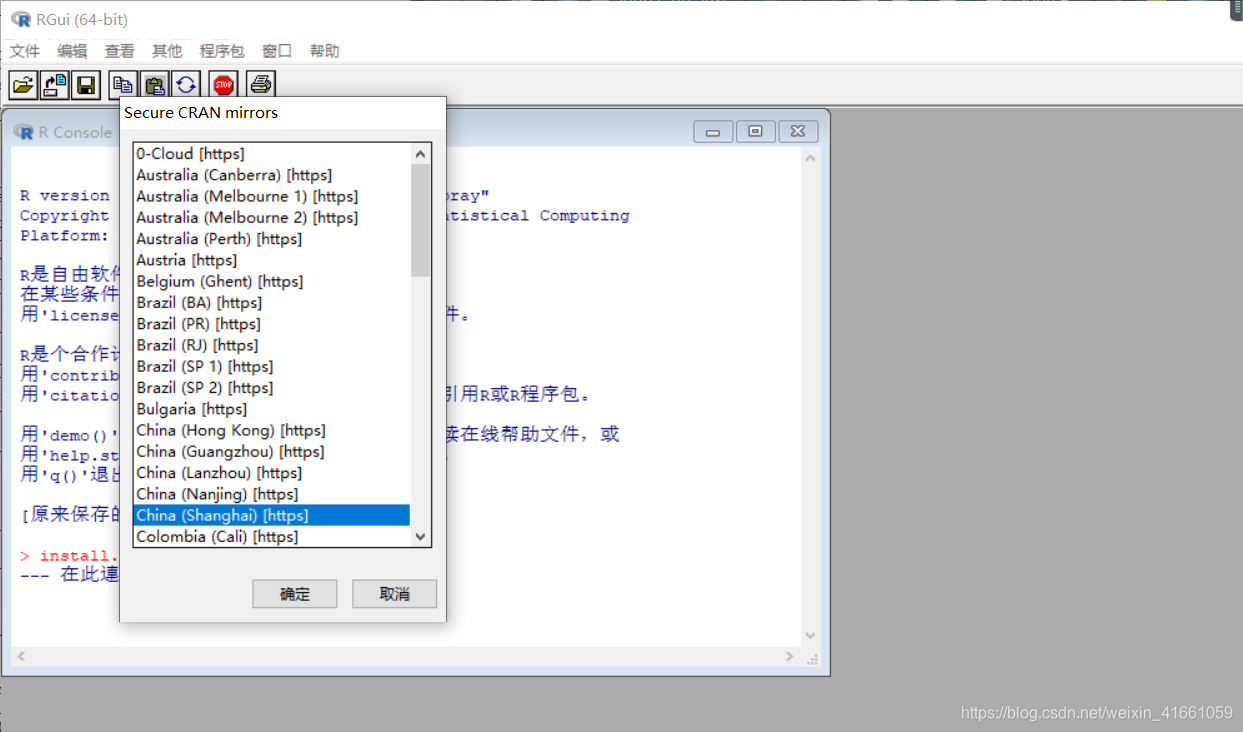This screenshot has height=732, width=1243.
Task: Click R Console vertical scrollbar up arrow
Action: 810,158
